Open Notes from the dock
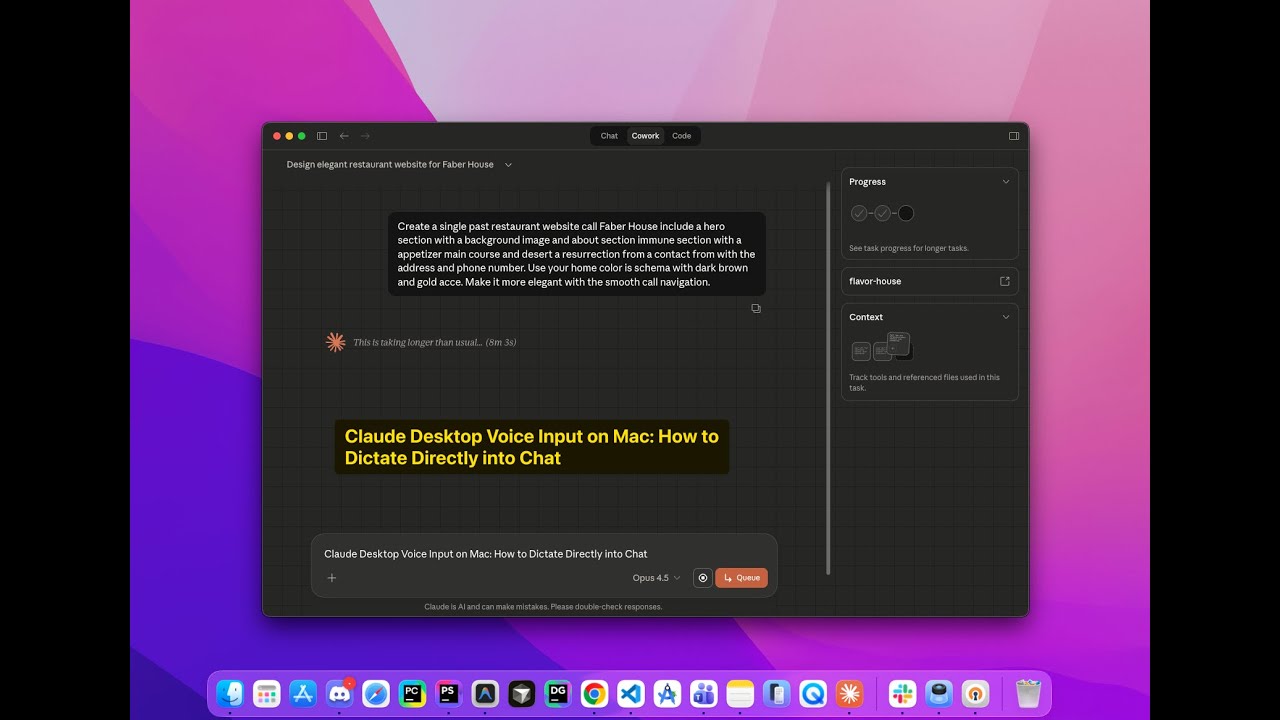 (x=740, y=693)
